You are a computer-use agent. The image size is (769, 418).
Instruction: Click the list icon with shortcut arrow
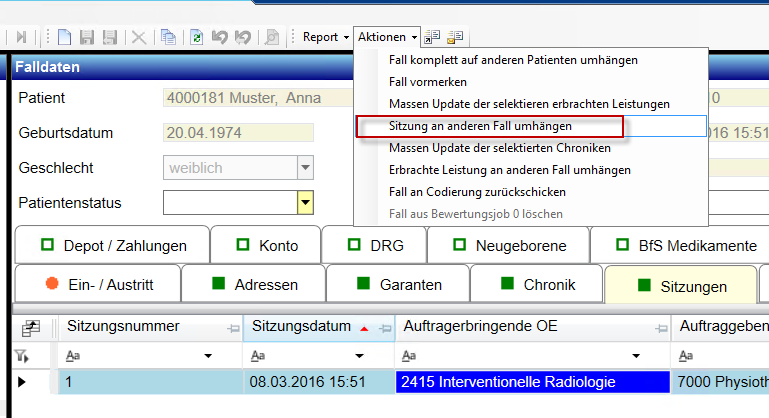(432, 37)
